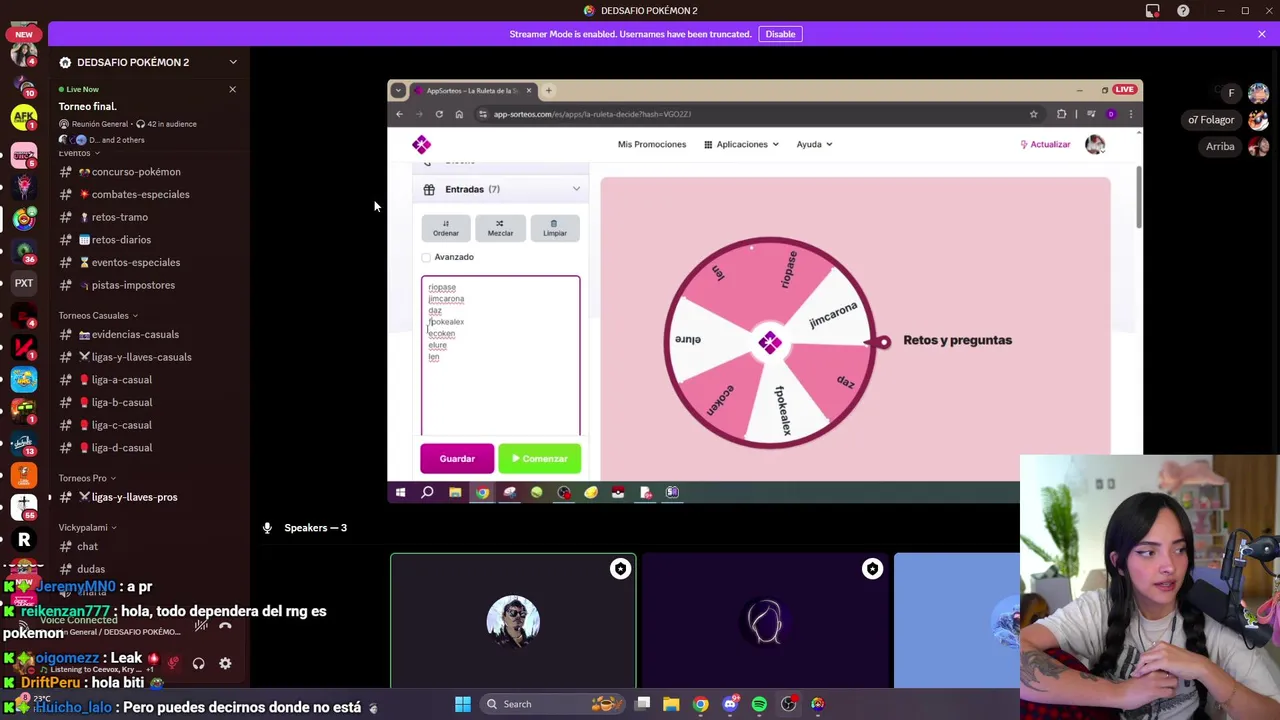
Task: Disable Streamer Mode via banner button
Action: (x=780, y=34)
